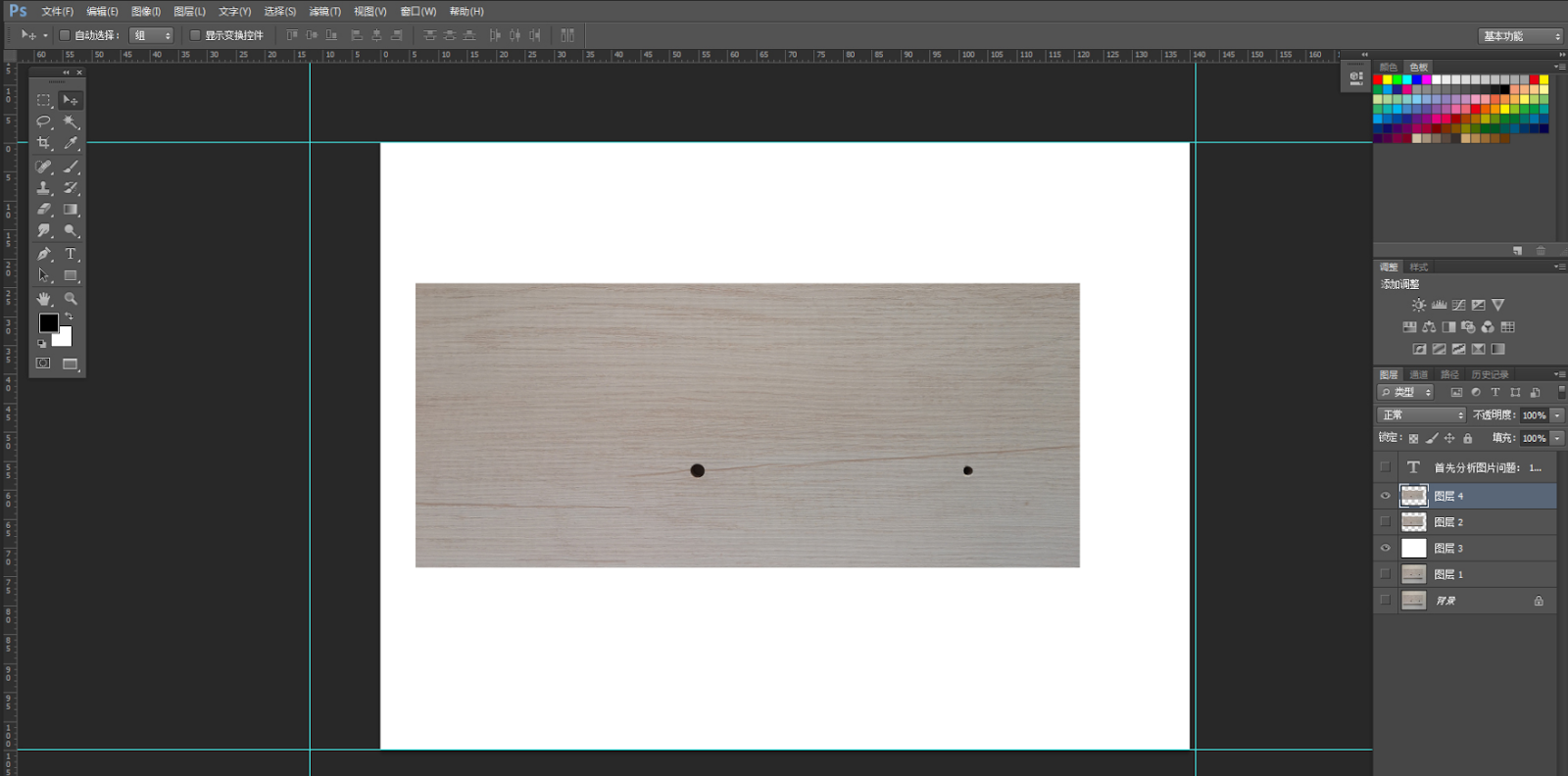The width and height of the screenshot is (1568, 776).
Task: Select the Move tool in the toolbox
Action: pyautogui.click(x=71, y=100)
